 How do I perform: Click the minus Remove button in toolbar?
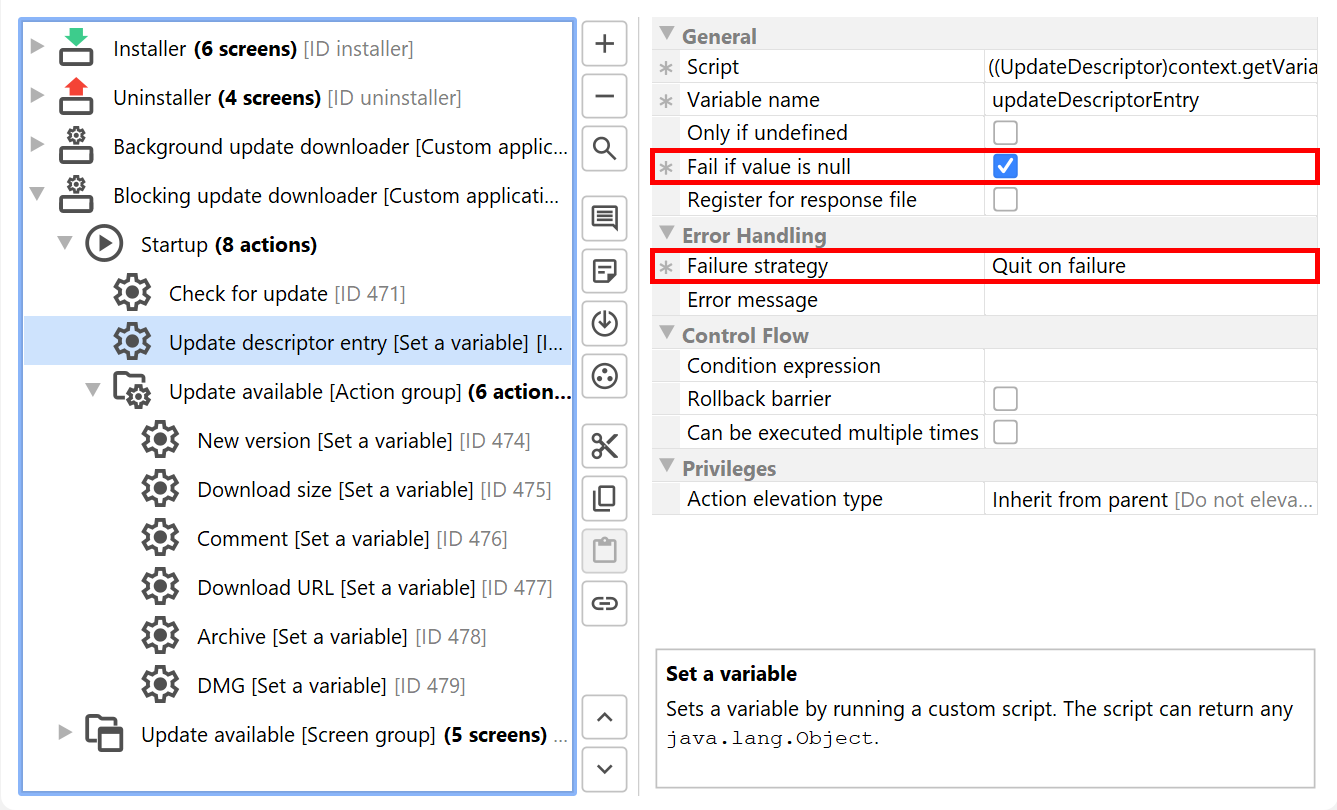coord(604,97)
